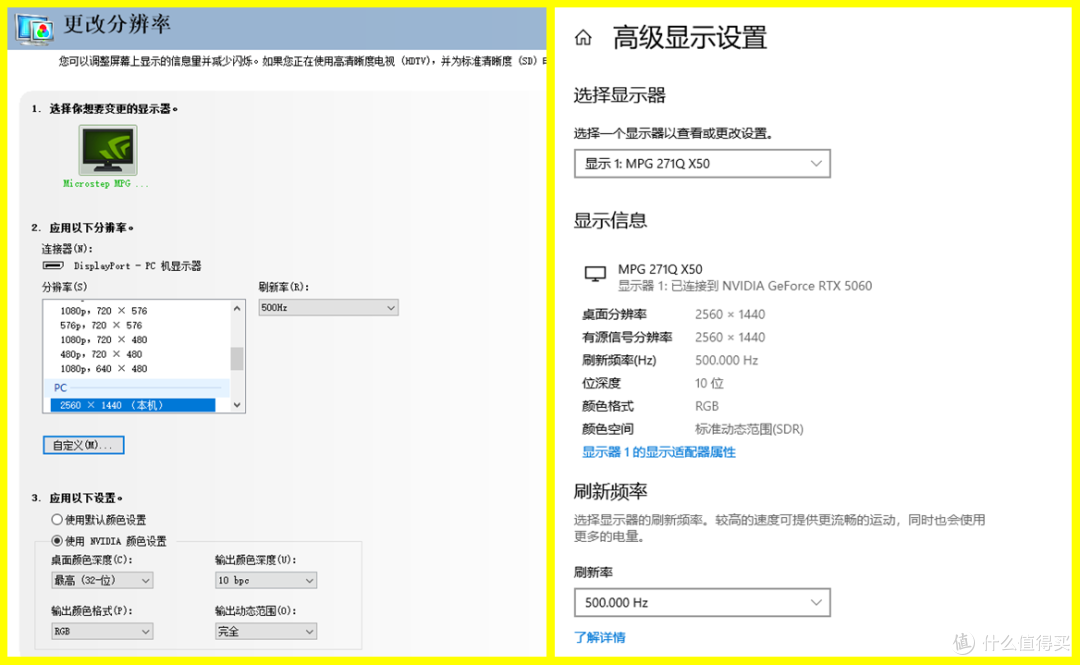Open the output dynamic range dropdown
Viewport: 1080px width, 665px height.
266,631
